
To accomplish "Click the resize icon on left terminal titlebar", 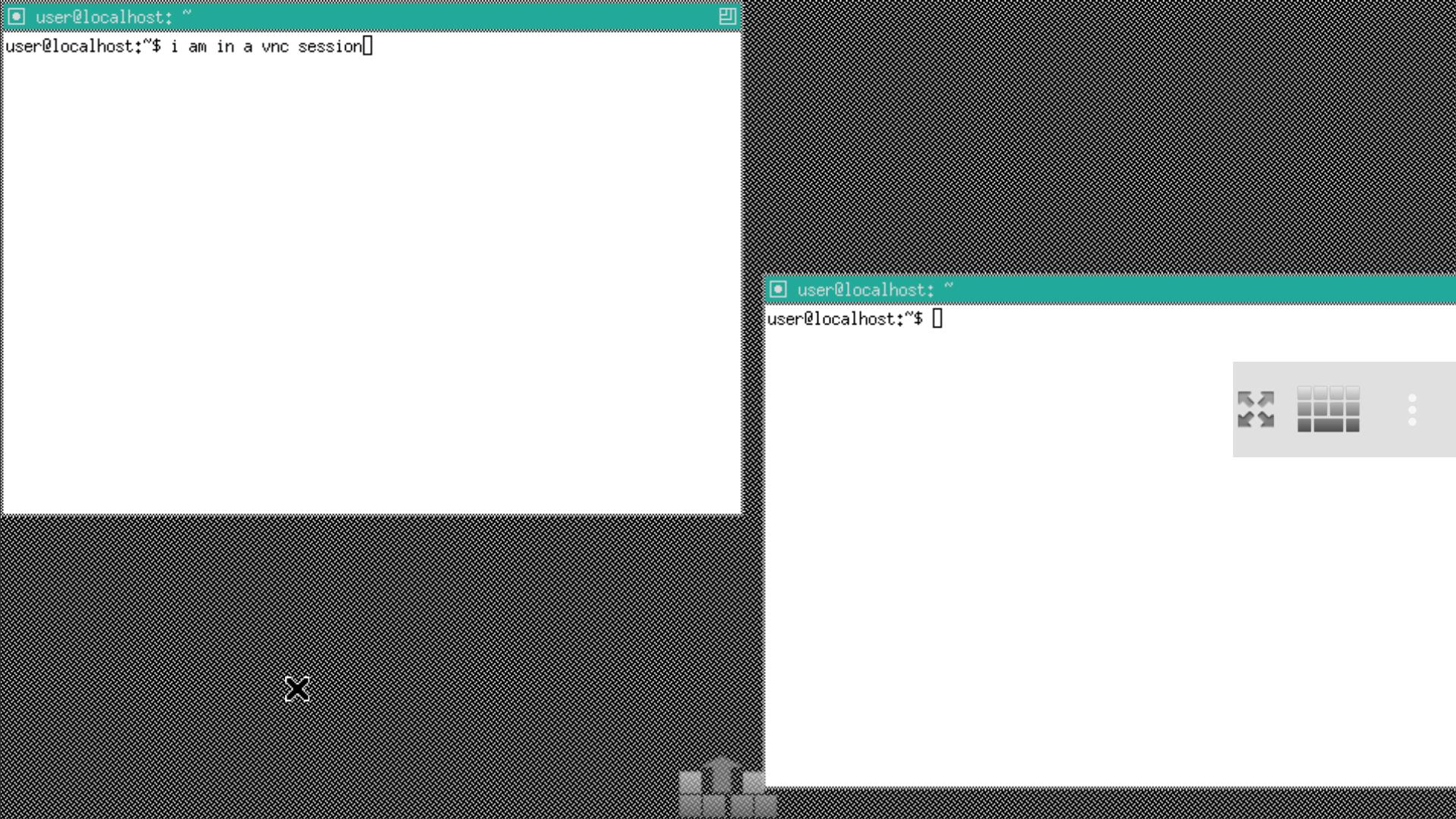I will pyautogui.click(x=726, y=16).
